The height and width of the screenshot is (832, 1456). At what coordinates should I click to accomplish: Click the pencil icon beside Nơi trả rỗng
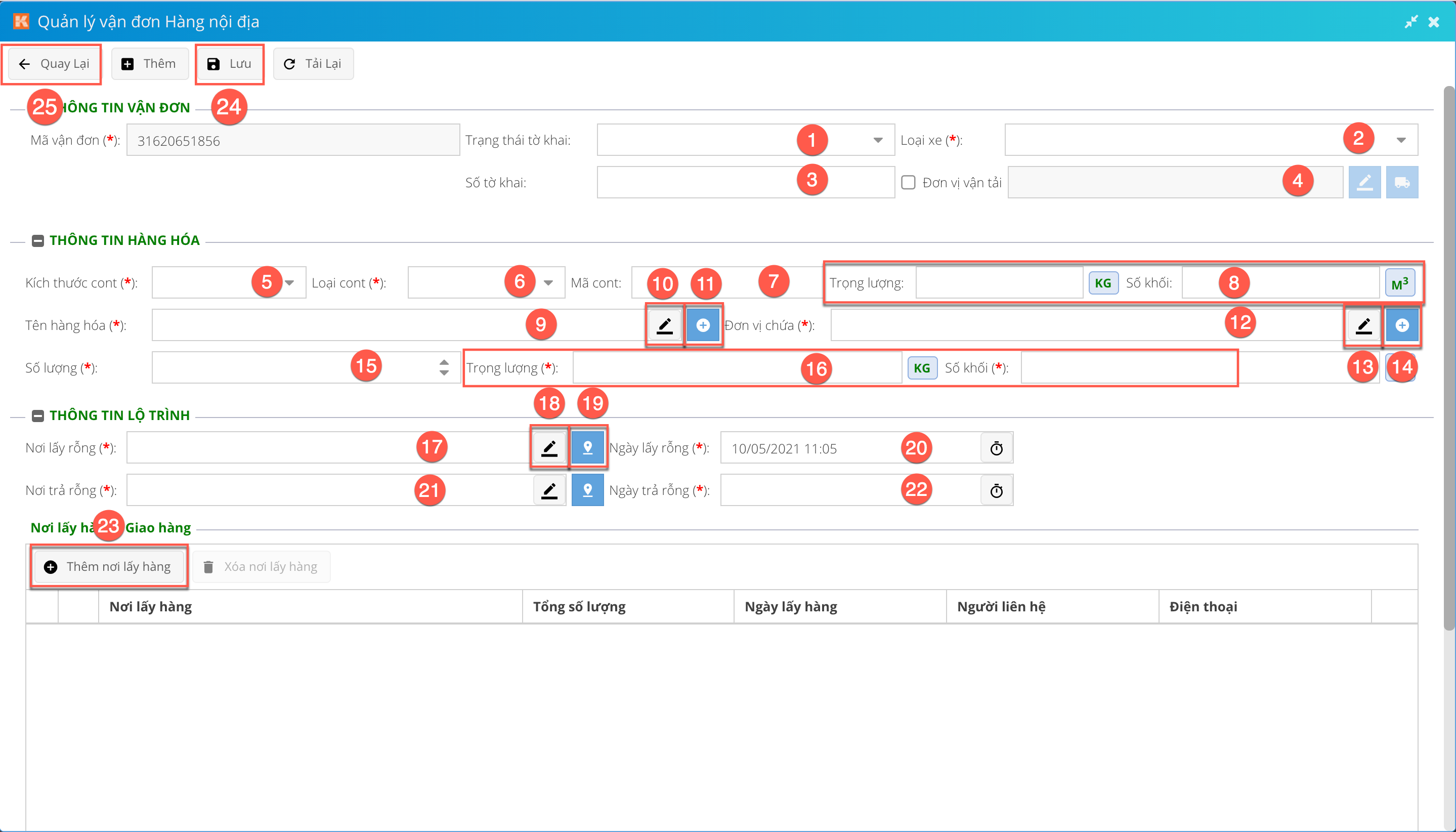point(549,490)
